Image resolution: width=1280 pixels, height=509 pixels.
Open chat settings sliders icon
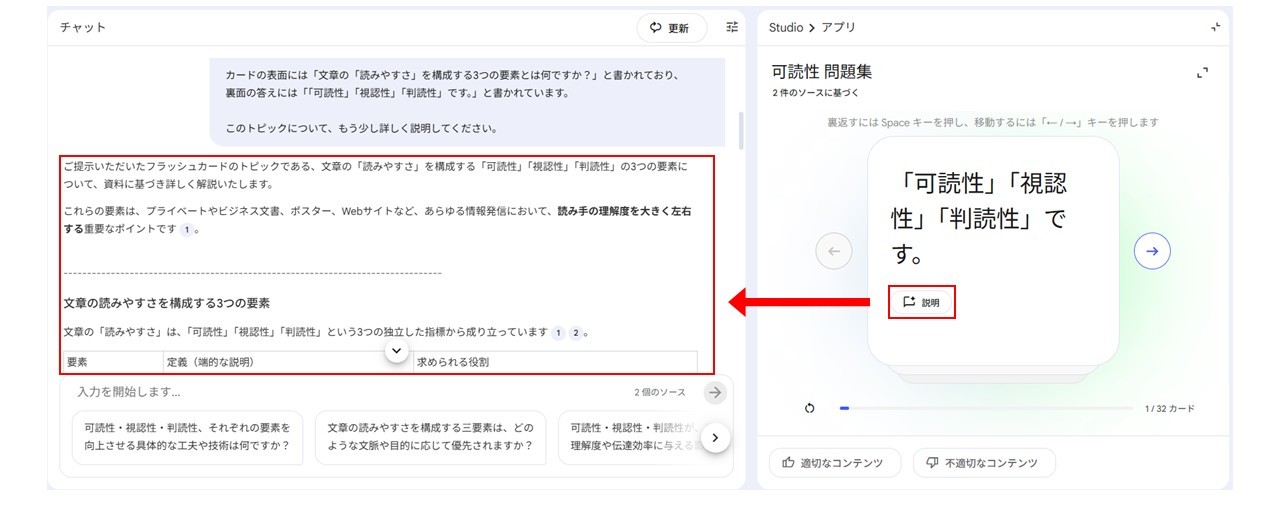coord(732,28)
